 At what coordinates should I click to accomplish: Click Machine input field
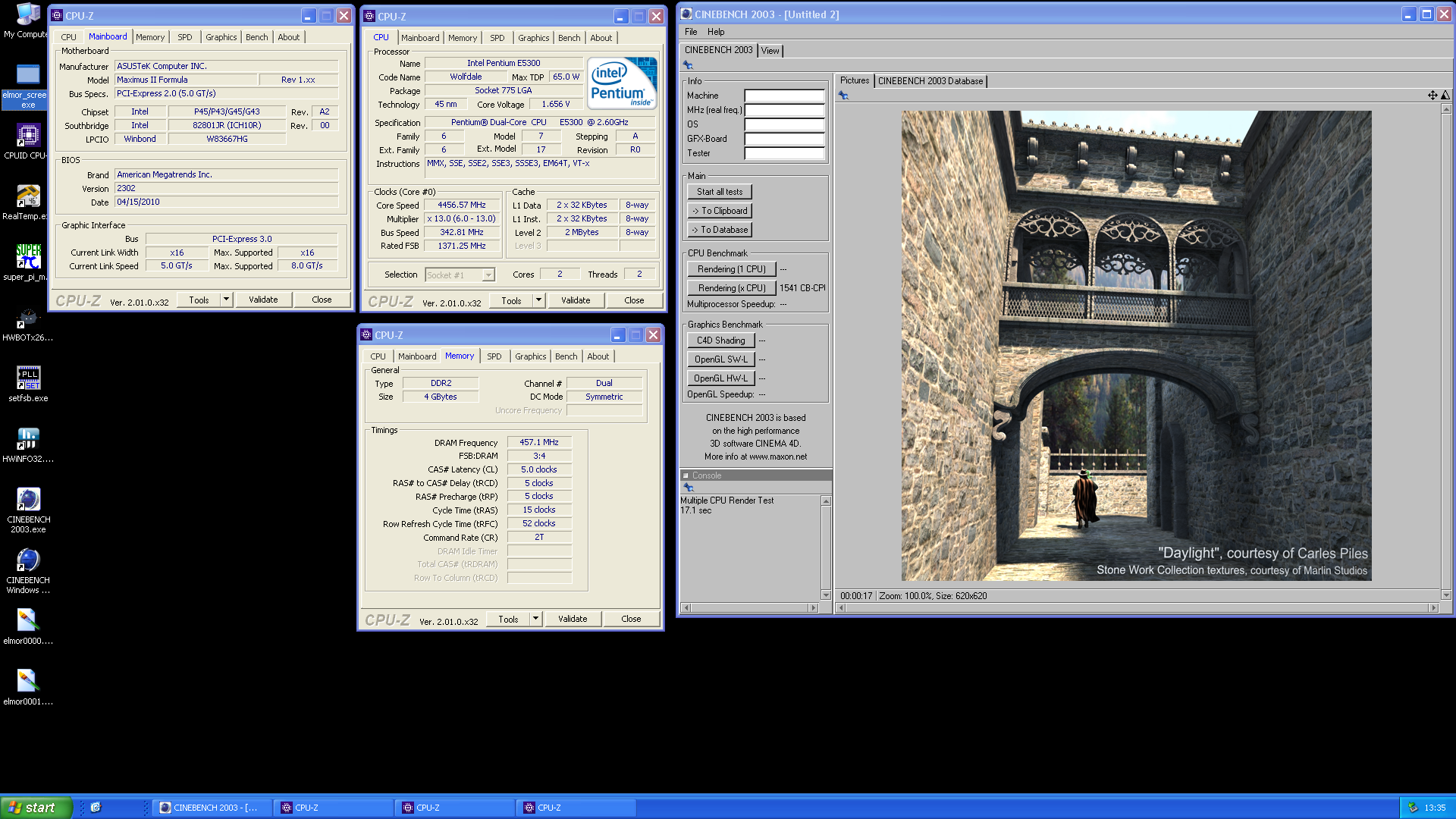coord(784,96)
